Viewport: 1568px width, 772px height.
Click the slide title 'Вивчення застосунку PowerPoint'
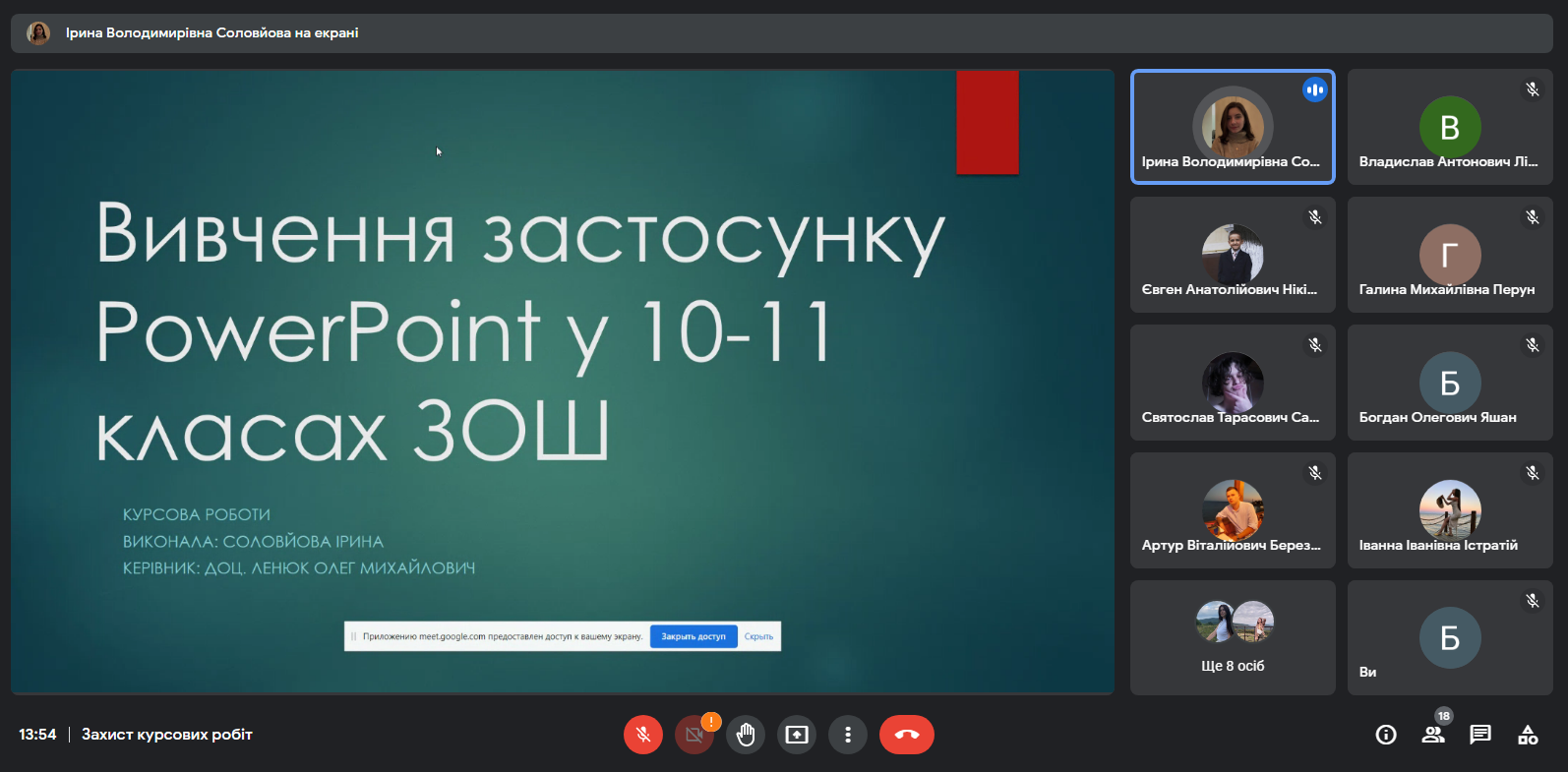pos(520,330)
